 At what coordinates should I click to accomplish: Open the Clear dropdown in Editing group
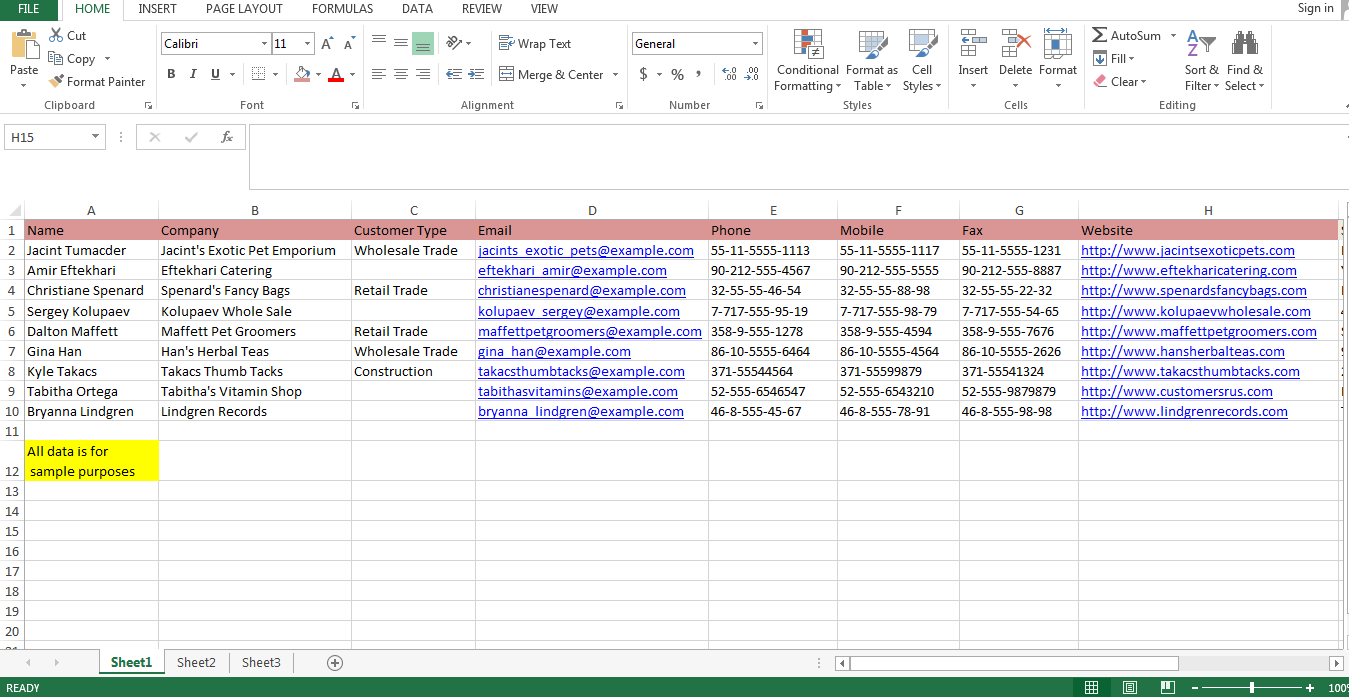(x=1119, y=82)
